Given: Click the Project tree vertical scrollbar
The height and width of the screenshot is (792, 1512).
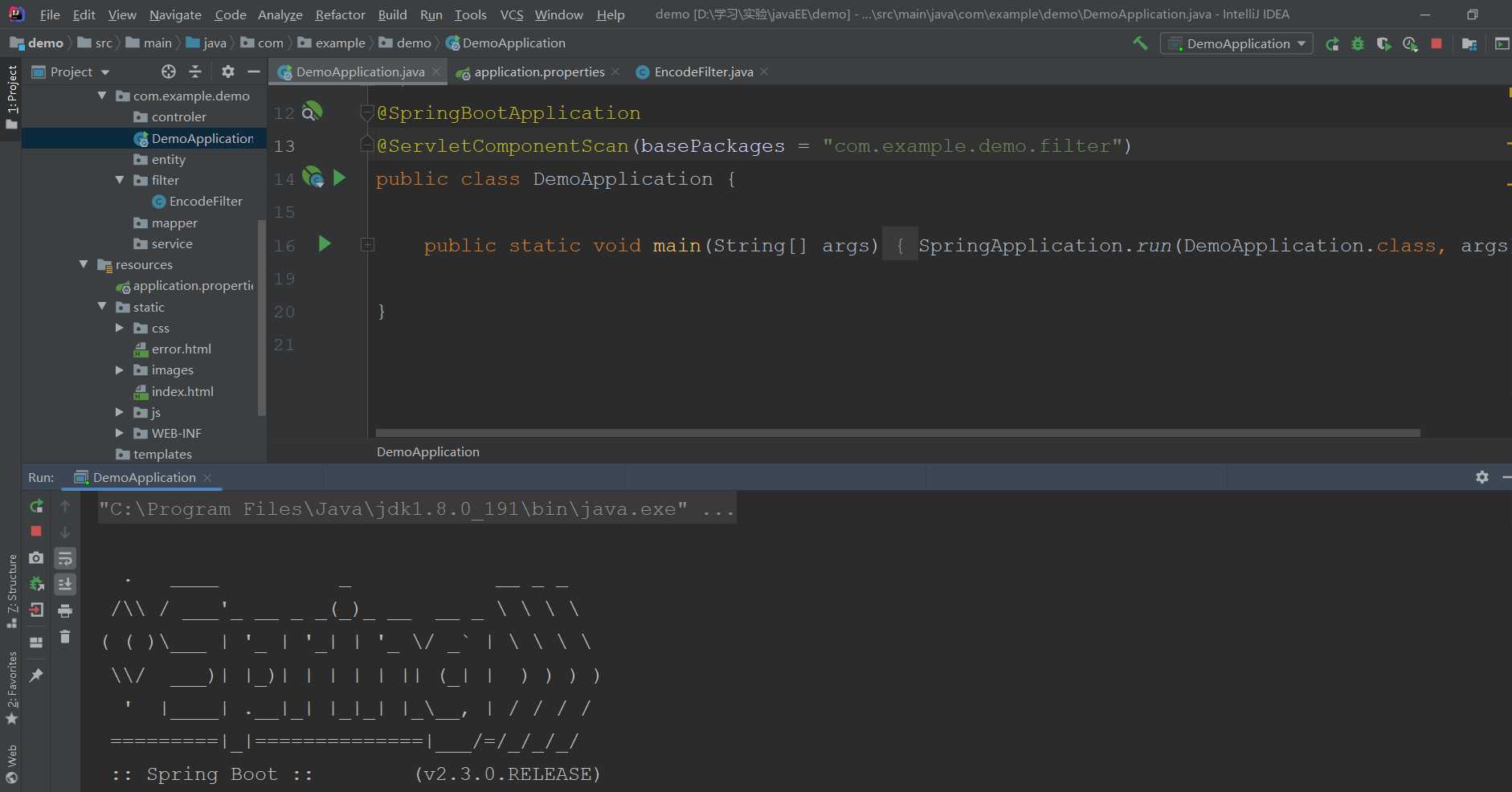Looking at the screenshot, I should point(261,316).
